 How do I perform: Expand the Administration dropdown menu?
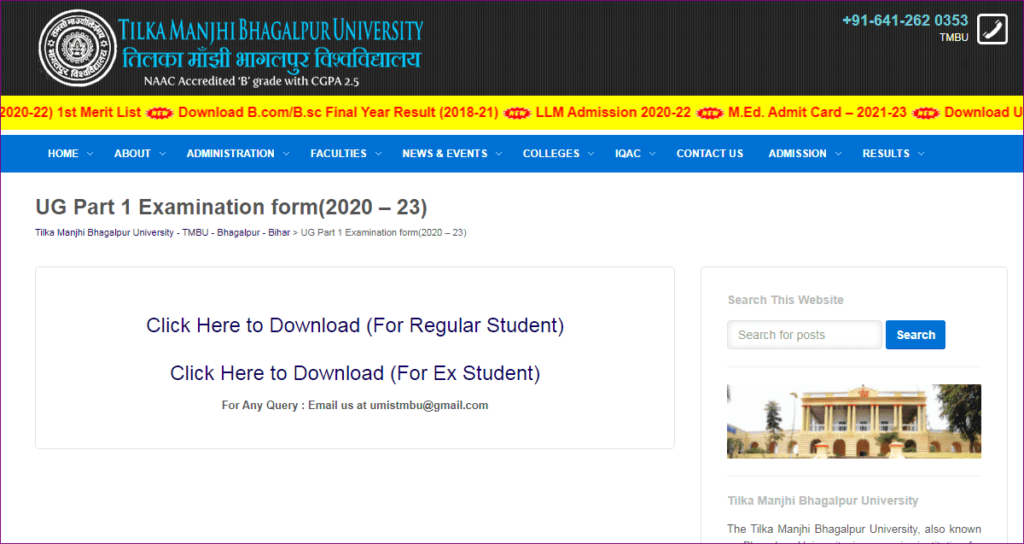pos(236,153)
